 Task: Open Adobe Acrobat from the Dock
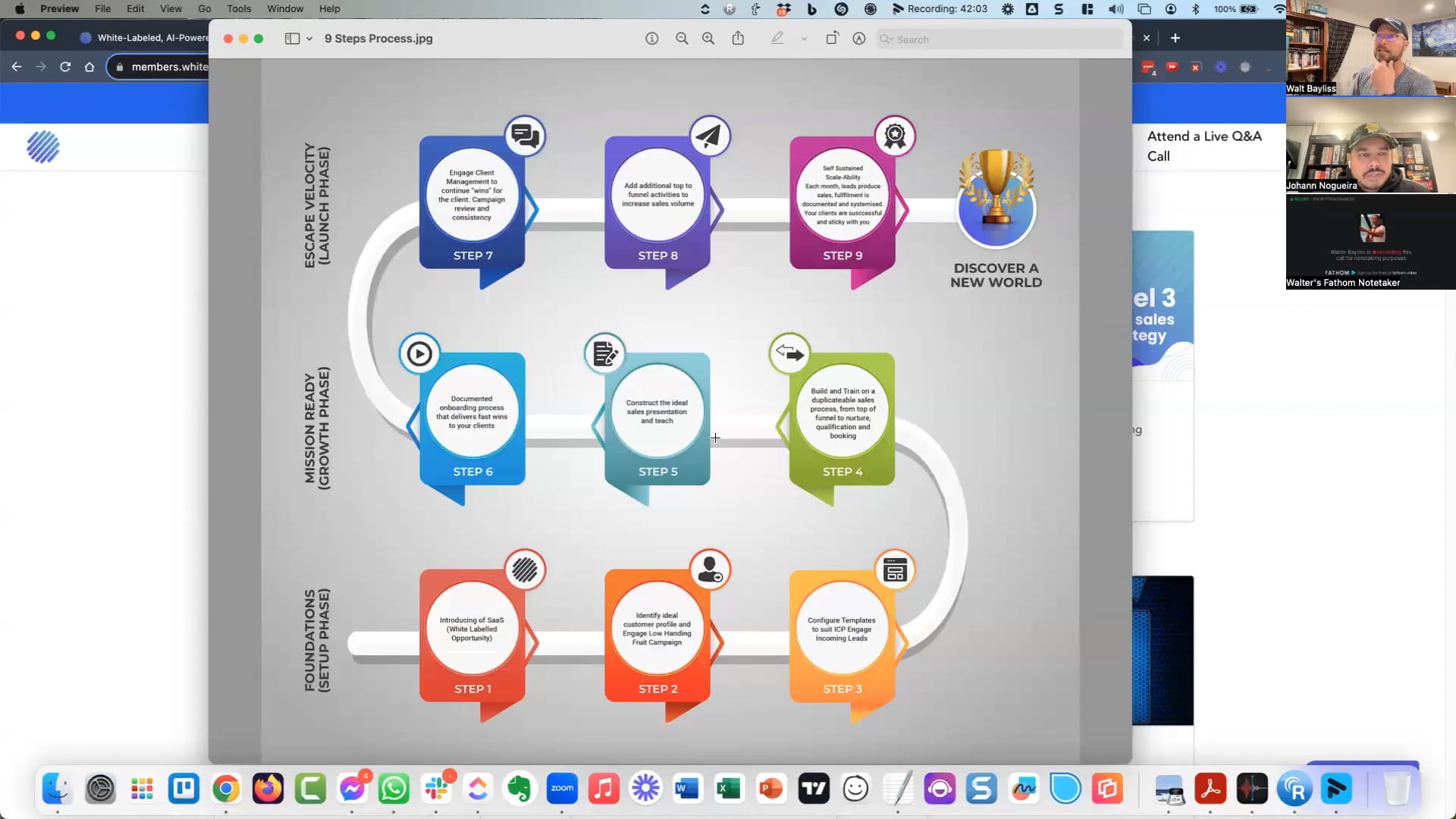(x=1210, y=789)
